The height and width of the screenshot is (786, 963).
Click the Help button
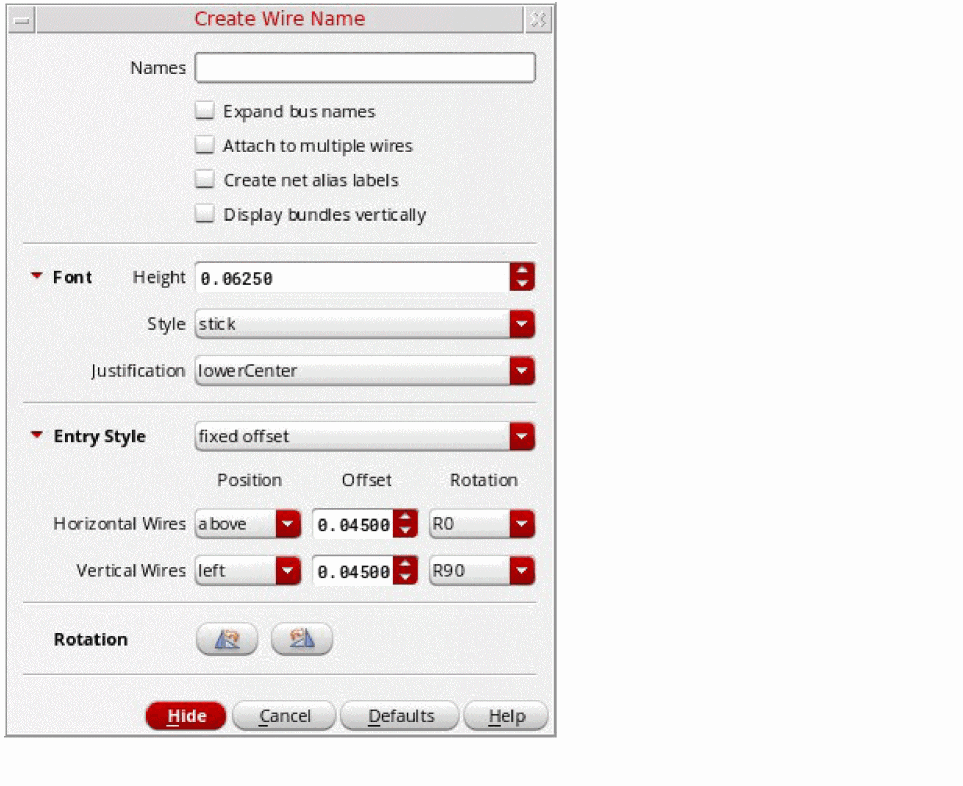coord(506,716)
